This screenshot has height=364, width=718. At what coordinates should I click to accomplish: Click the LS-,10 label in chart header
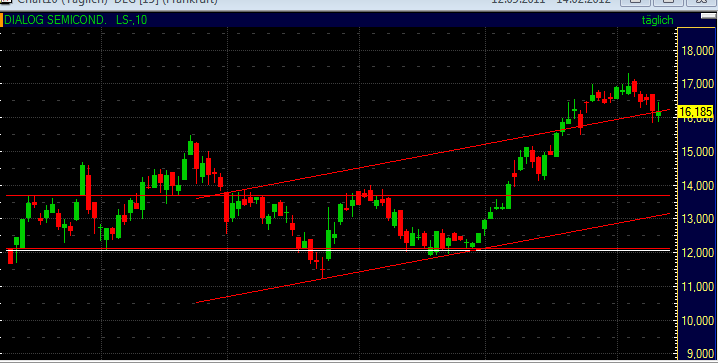[132, 20]
